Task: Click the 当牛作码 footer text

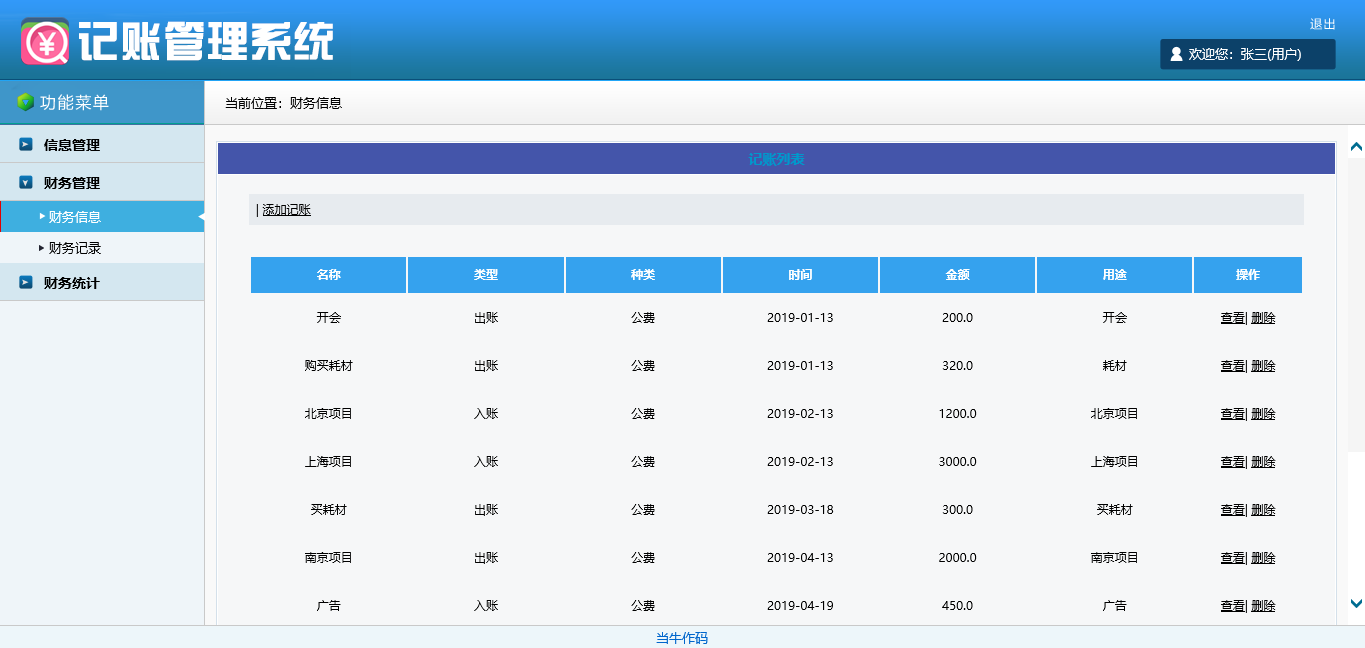Action: point(682,638)
